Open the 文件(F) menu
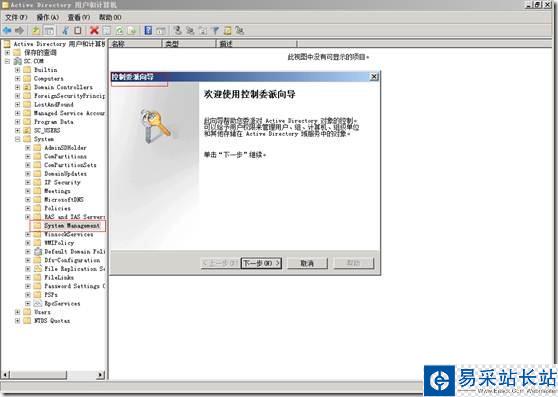This screenshot has height=397, width=558. pyautogui.click(x=16, y=17)
